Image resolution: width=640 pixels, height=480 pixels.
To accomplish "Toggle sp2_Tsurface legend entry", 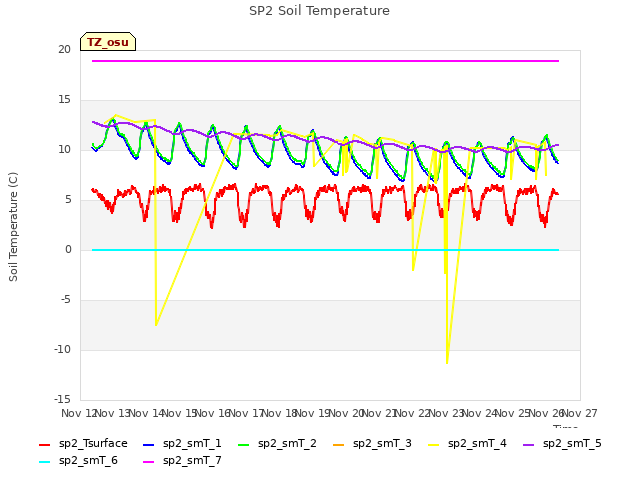I will [83, 443].
